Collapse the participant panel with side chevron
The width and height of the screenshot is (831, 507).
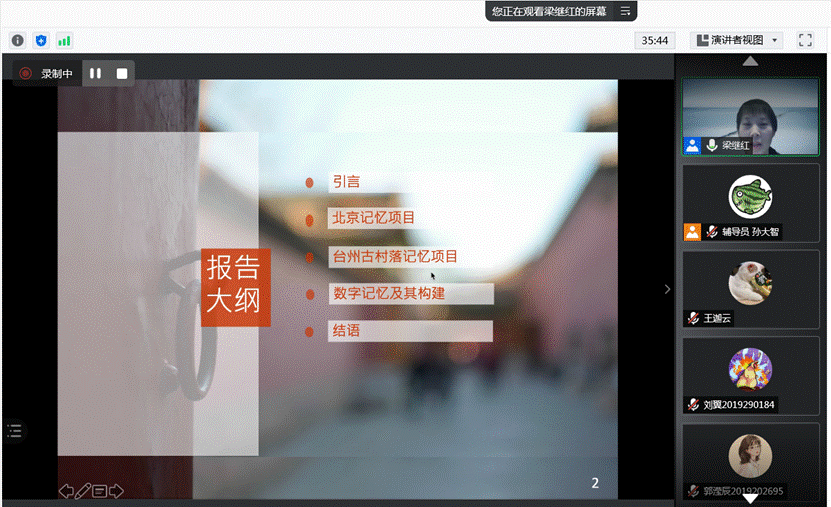click(x=667, y=289)
